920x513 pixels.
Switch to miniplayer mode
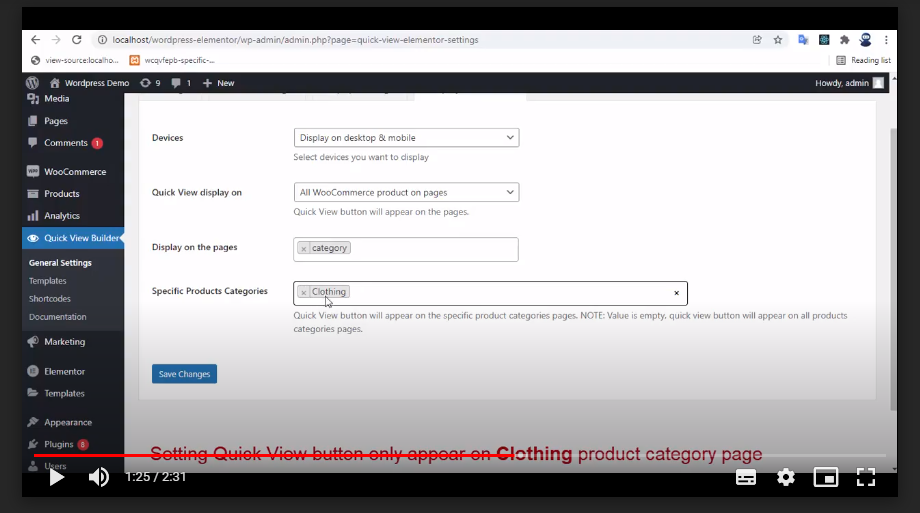click(826, 477)
